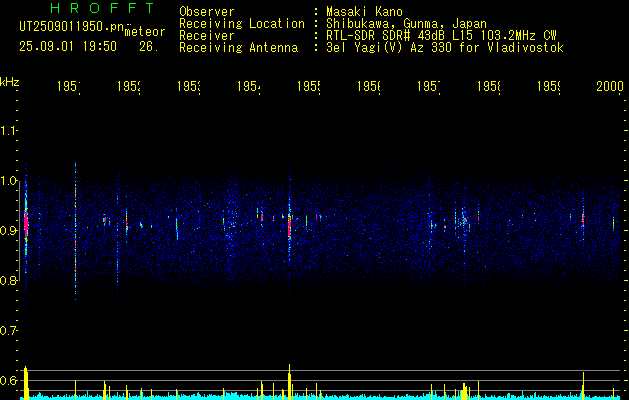Click the word meteor under the file name
The image size is (629, 400).
[x=145, y=32]
